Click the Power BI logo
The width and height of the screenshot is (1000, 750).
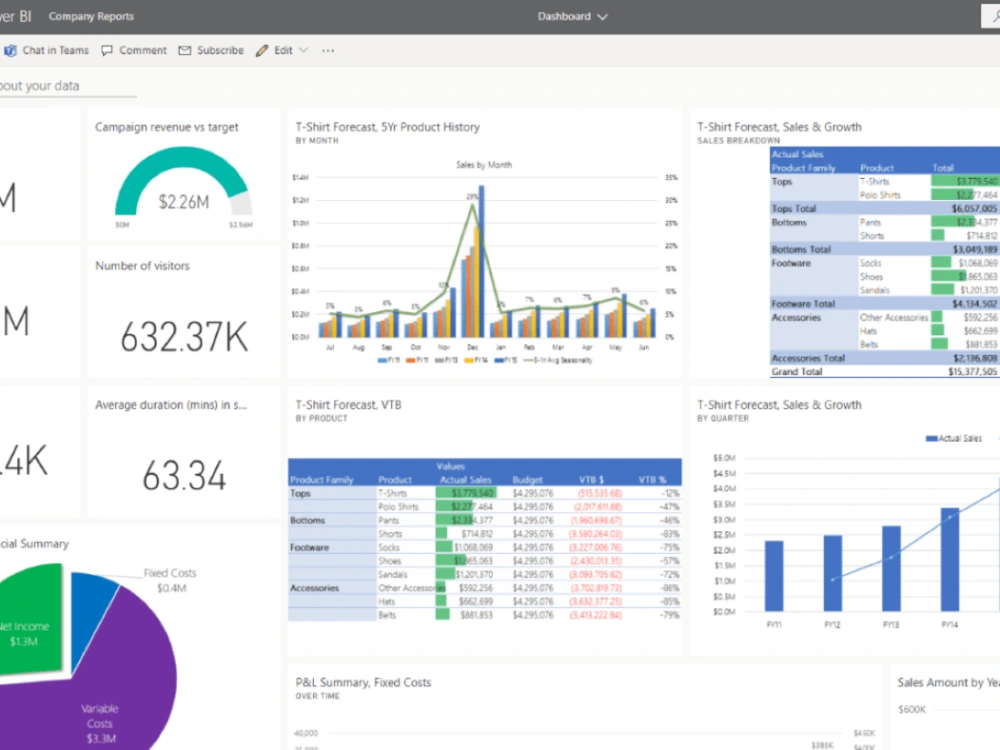click(13, 16)
